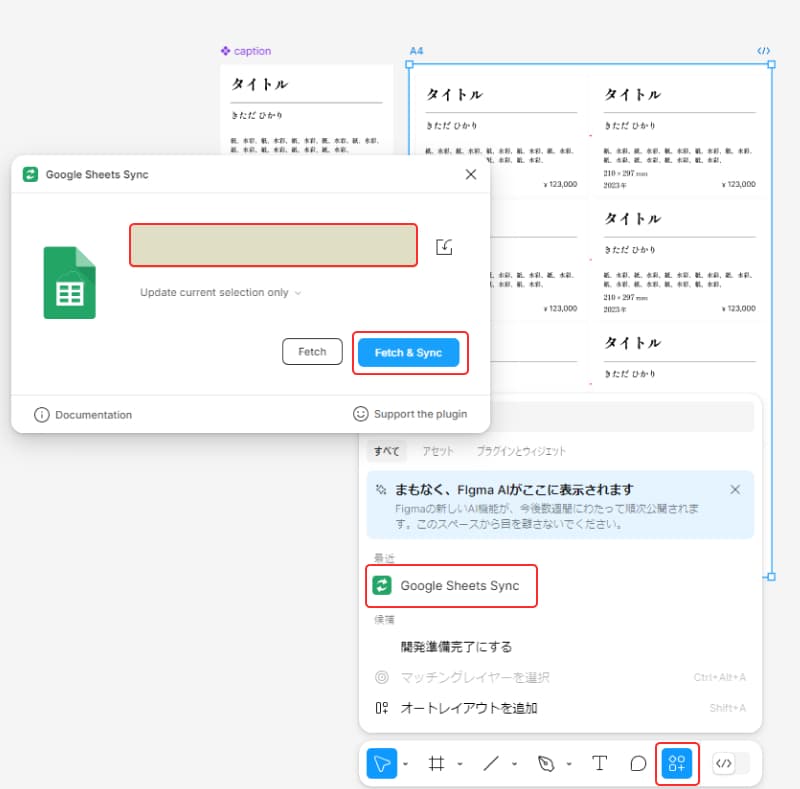Click the spreadsheet URL input field

click(x=273, y=245)
